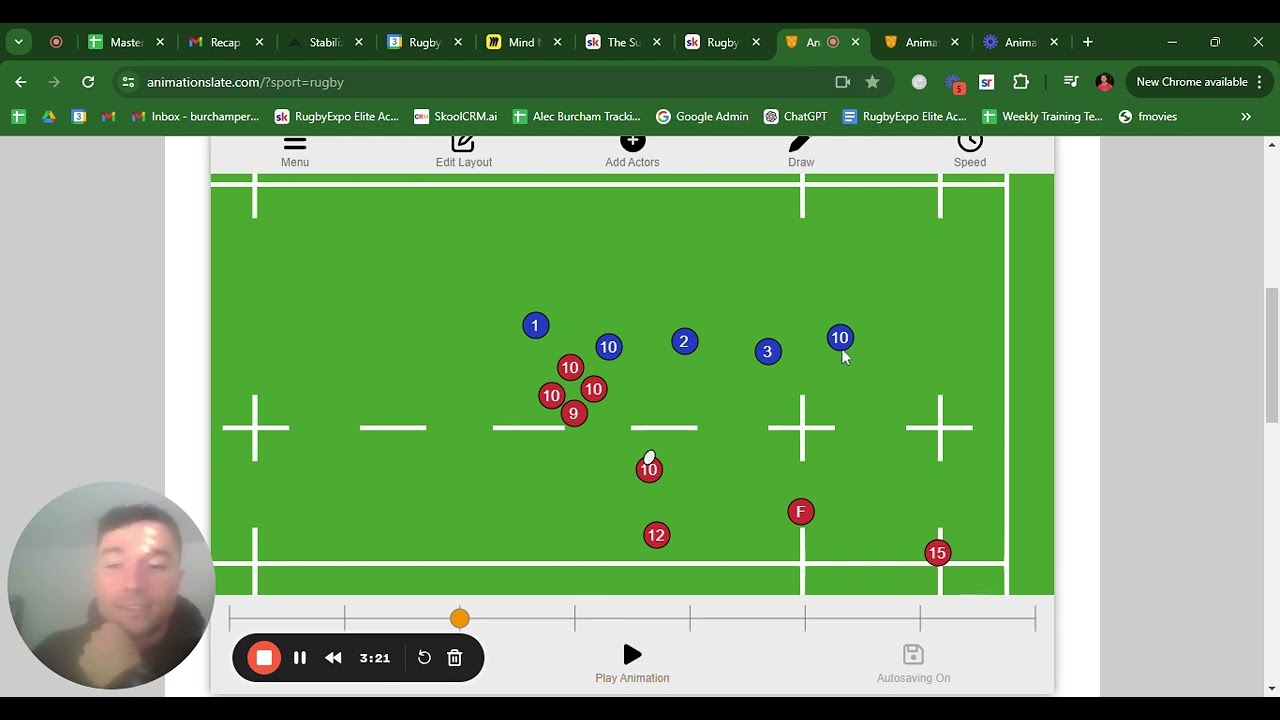Expand hidden bookmarks chevron
The width and height of the screenshot is (1280, 720).
pos(1246,117)
